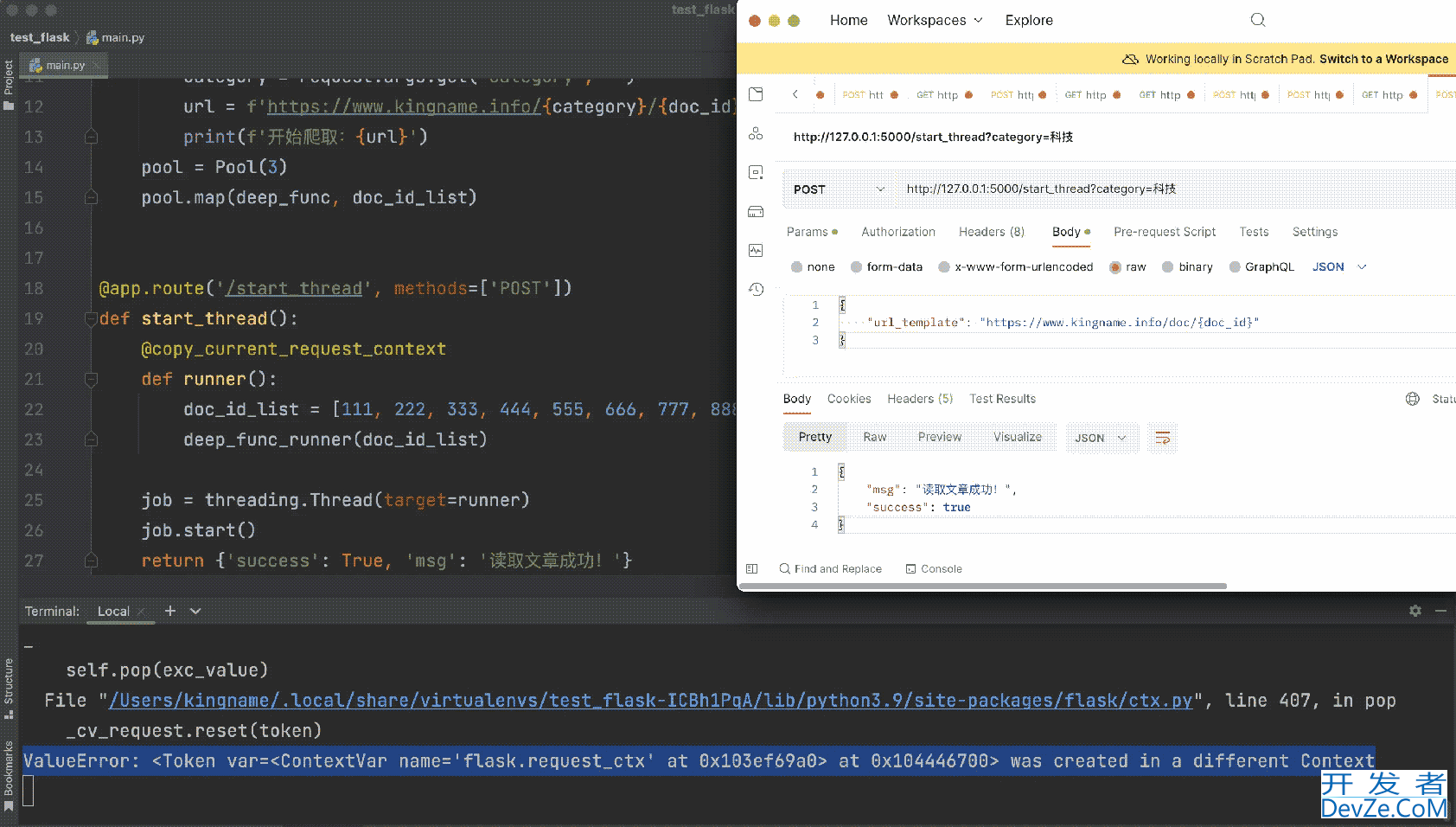This screenshot has height=827, width=1456.
Task: Open Postman Environments sidebar icon
Action: [x=756, y=172]
